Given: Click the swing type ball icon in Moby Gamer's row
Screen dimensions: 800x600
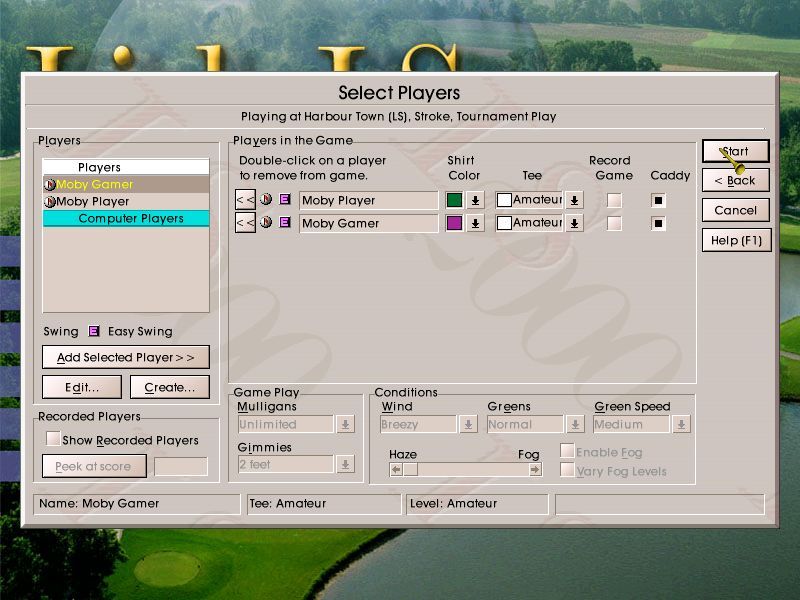Looking at the screenshot, I should click(268, 223).
